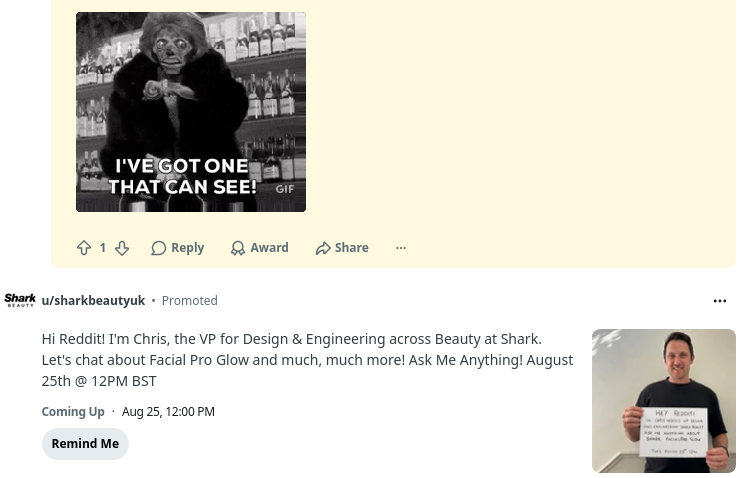
Task: Open the promoted post's three-dot options menu
Action: (720, 301)
